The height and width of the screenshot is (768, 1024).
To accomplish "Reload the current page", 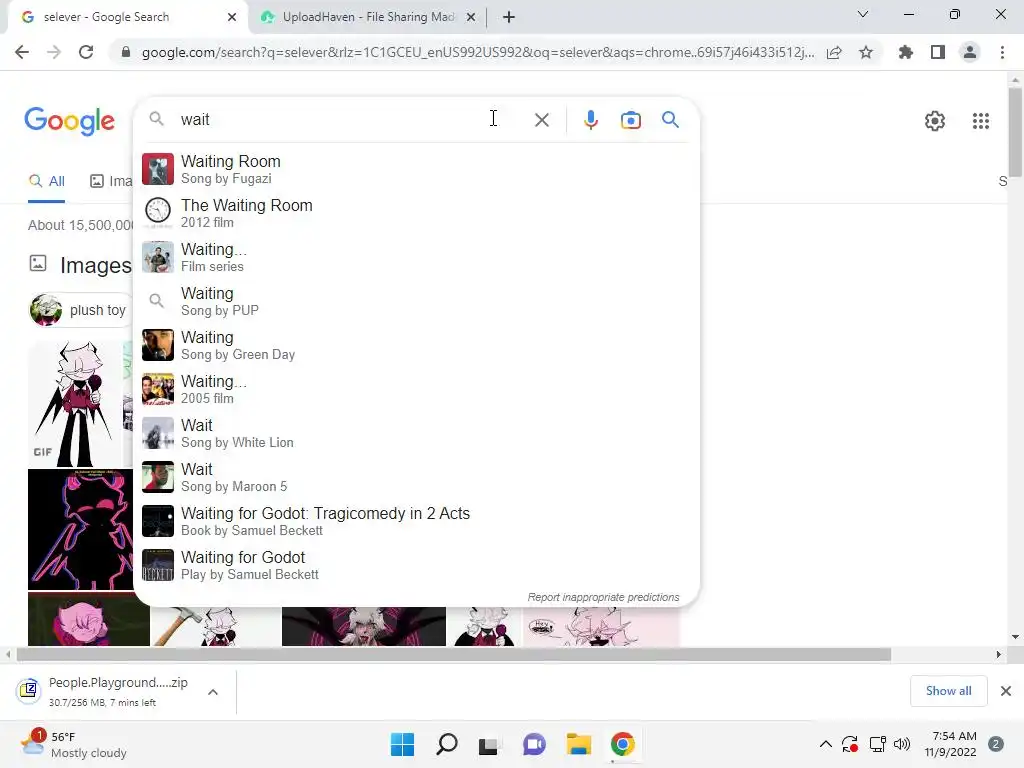I will [x=86, y=52].
